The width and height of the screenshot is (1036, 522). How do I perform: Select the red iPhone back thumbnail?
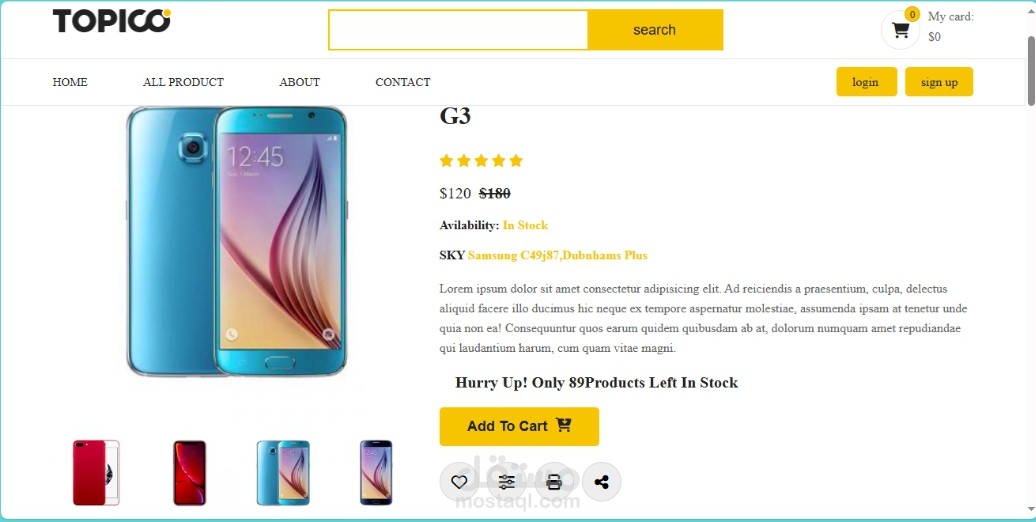point(96,472)
